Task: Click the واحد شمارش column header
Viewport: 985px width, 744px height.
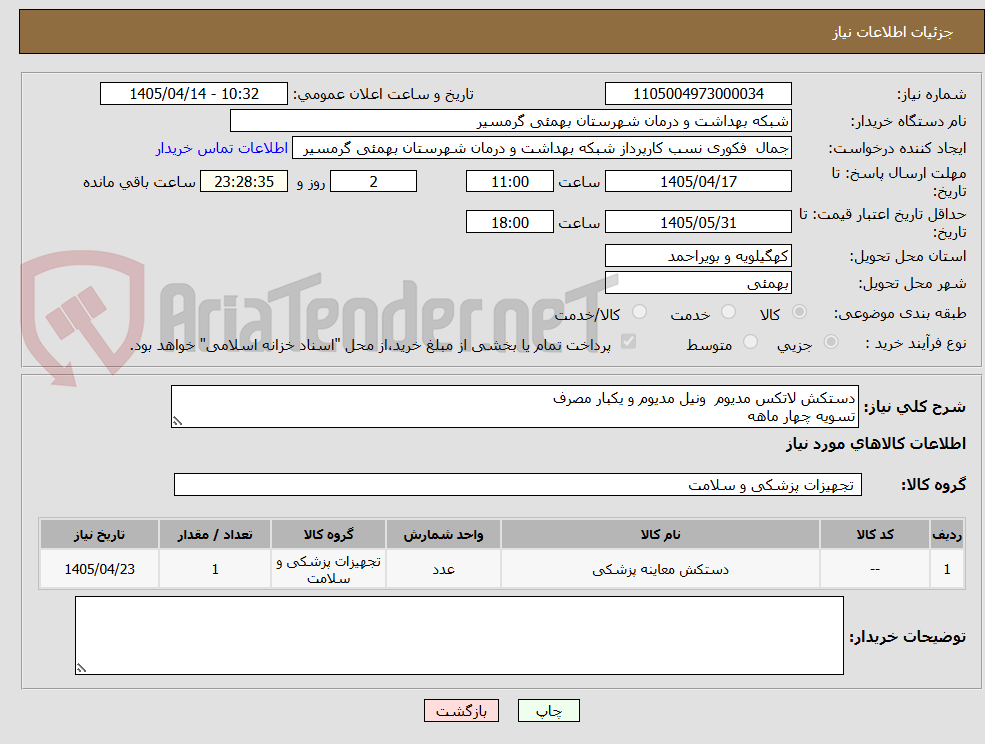Action: 443,534
